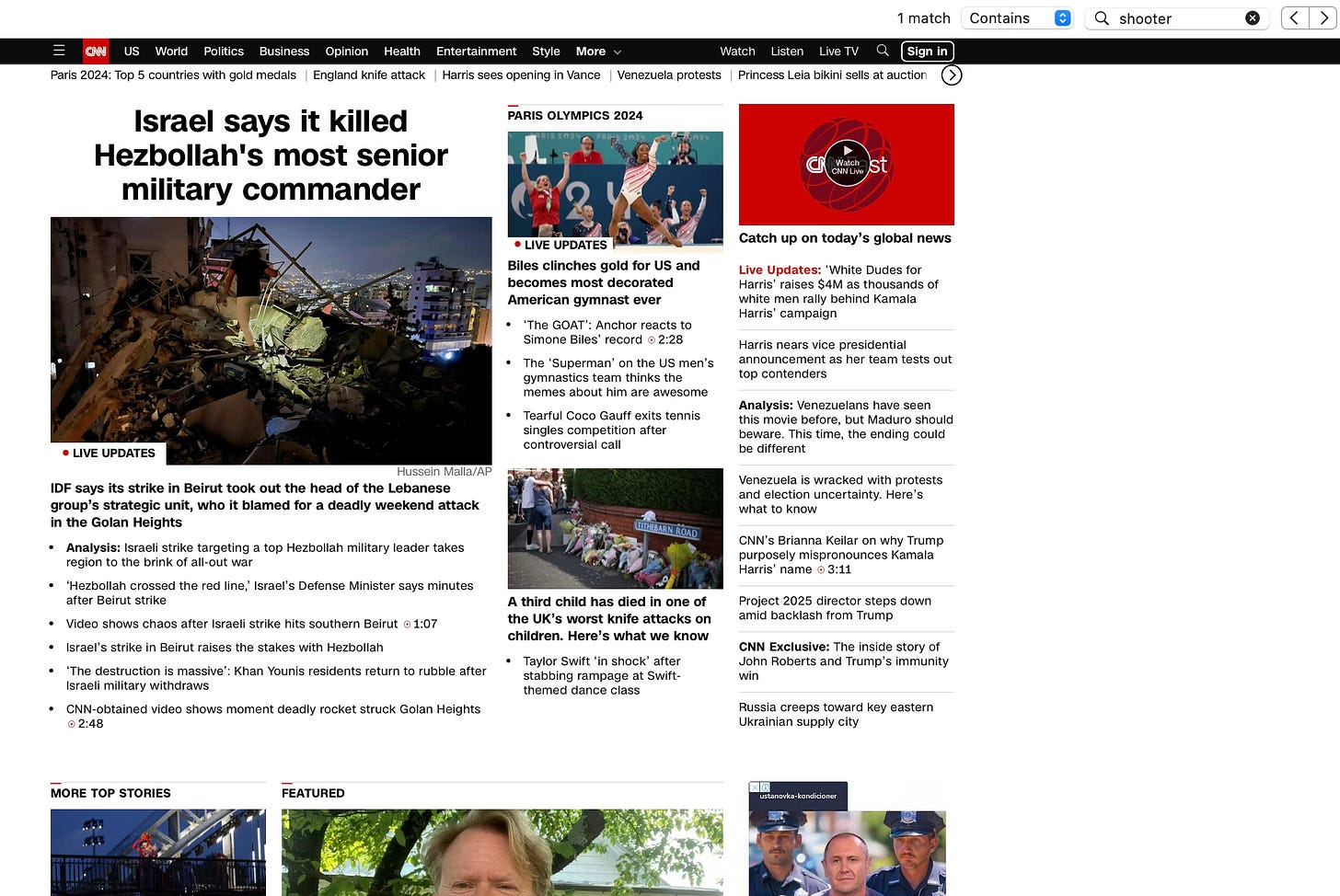Open third child died knife attack story
Screen dimensions: 1340x896
pyautogui.click(x=609, y=618)
